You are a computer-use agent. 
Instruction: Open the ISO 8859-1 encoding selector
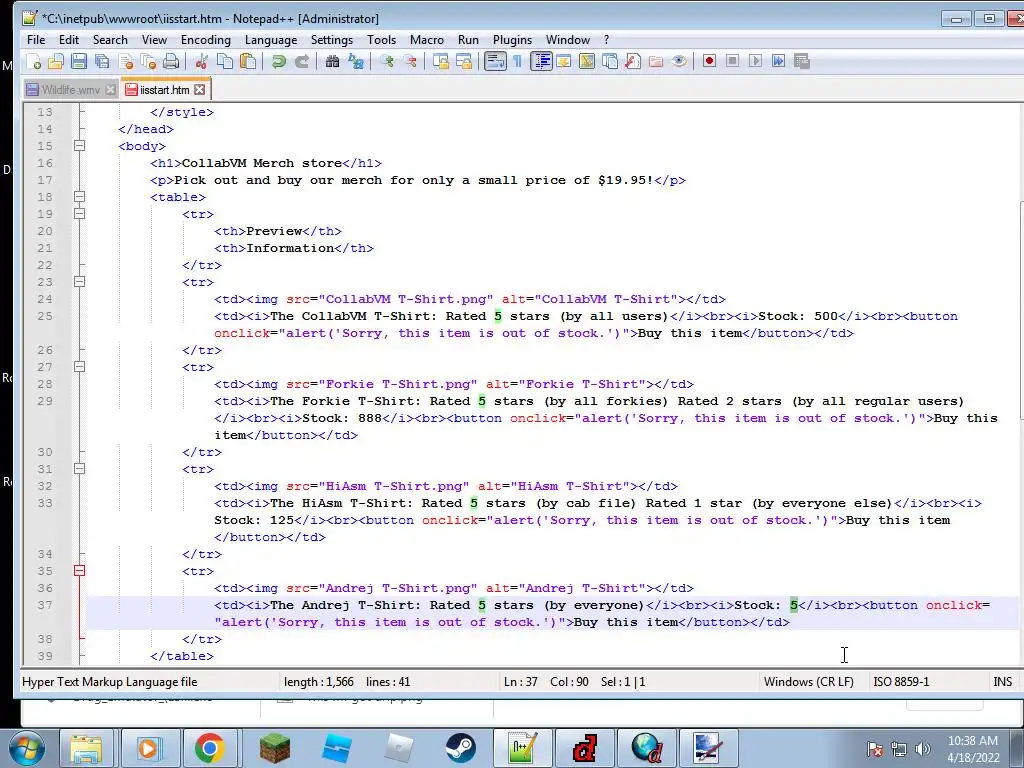[x=901, y=682]
